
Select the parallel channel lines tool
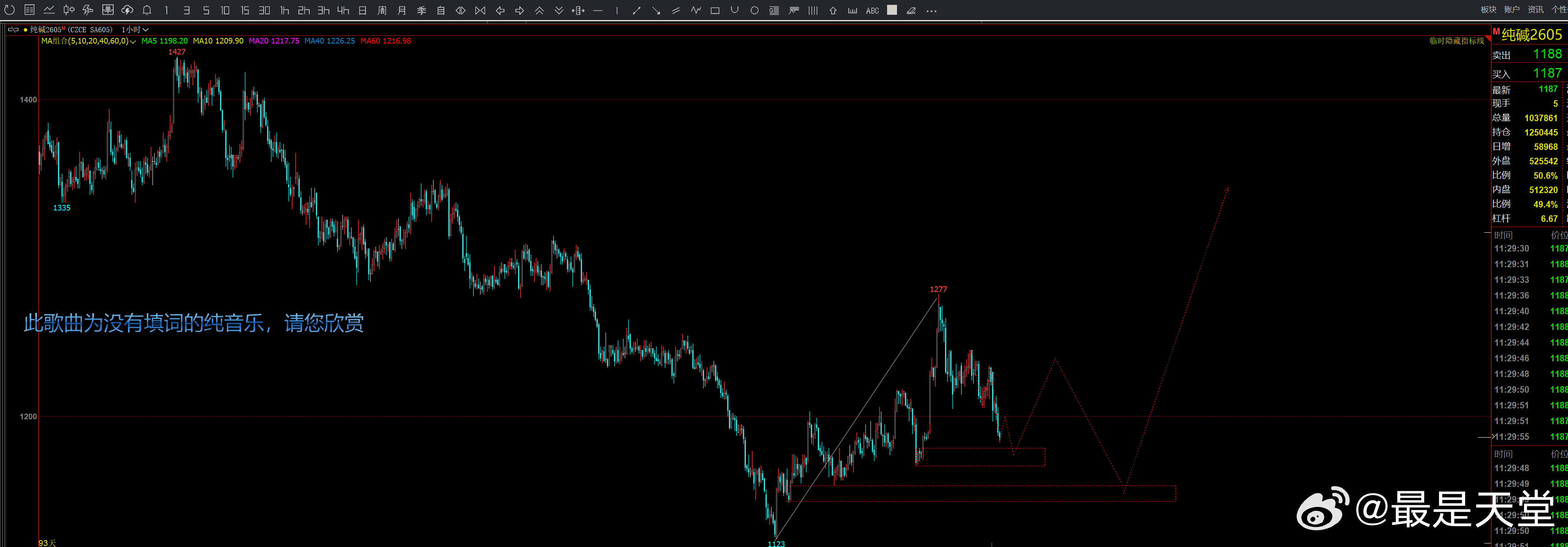pos(676,10)
